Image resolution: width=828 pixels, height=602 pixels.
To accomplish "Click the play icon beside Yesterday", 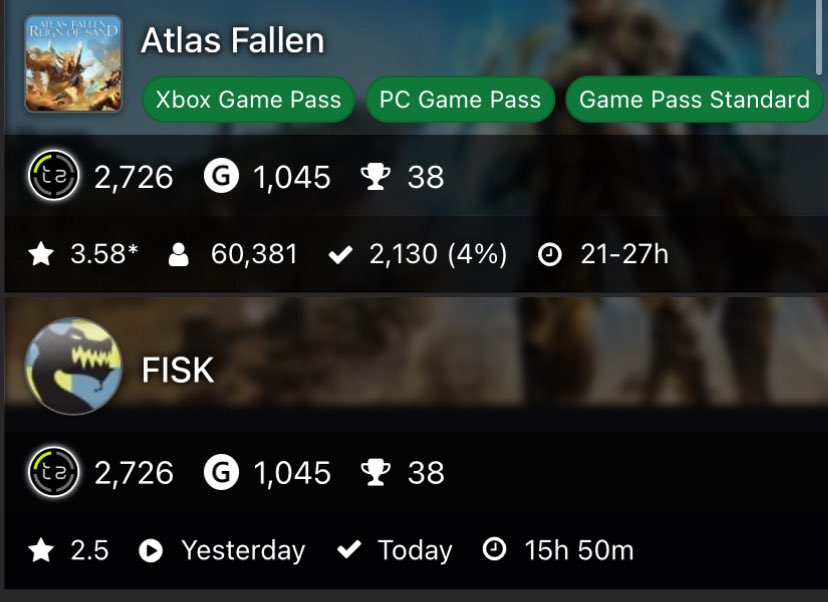I will 150,551.
